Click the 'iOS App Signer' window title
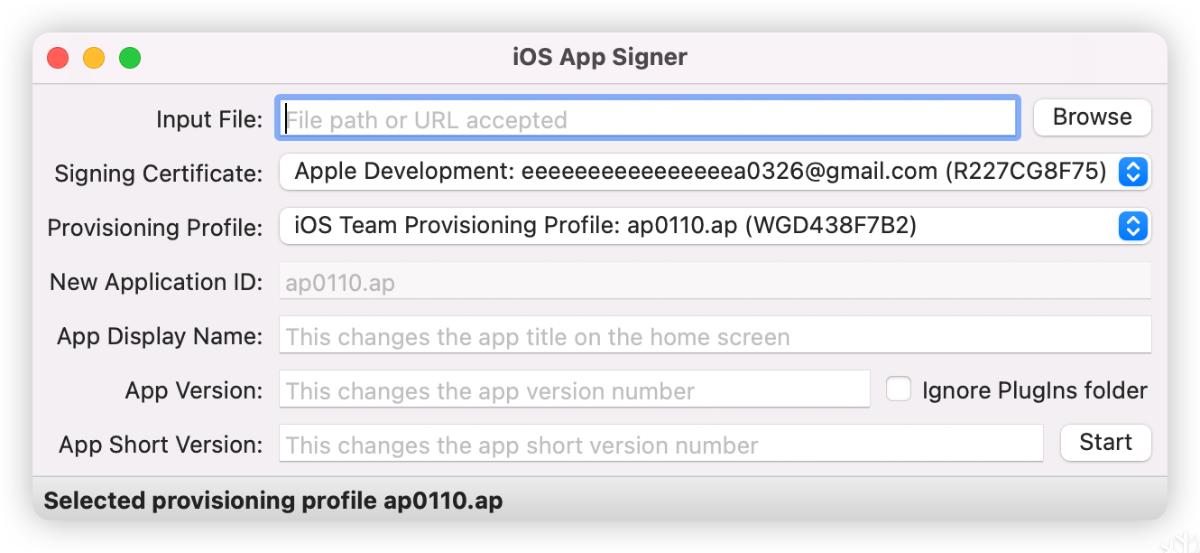The image size is (1200, 553). tap(600, 57)
